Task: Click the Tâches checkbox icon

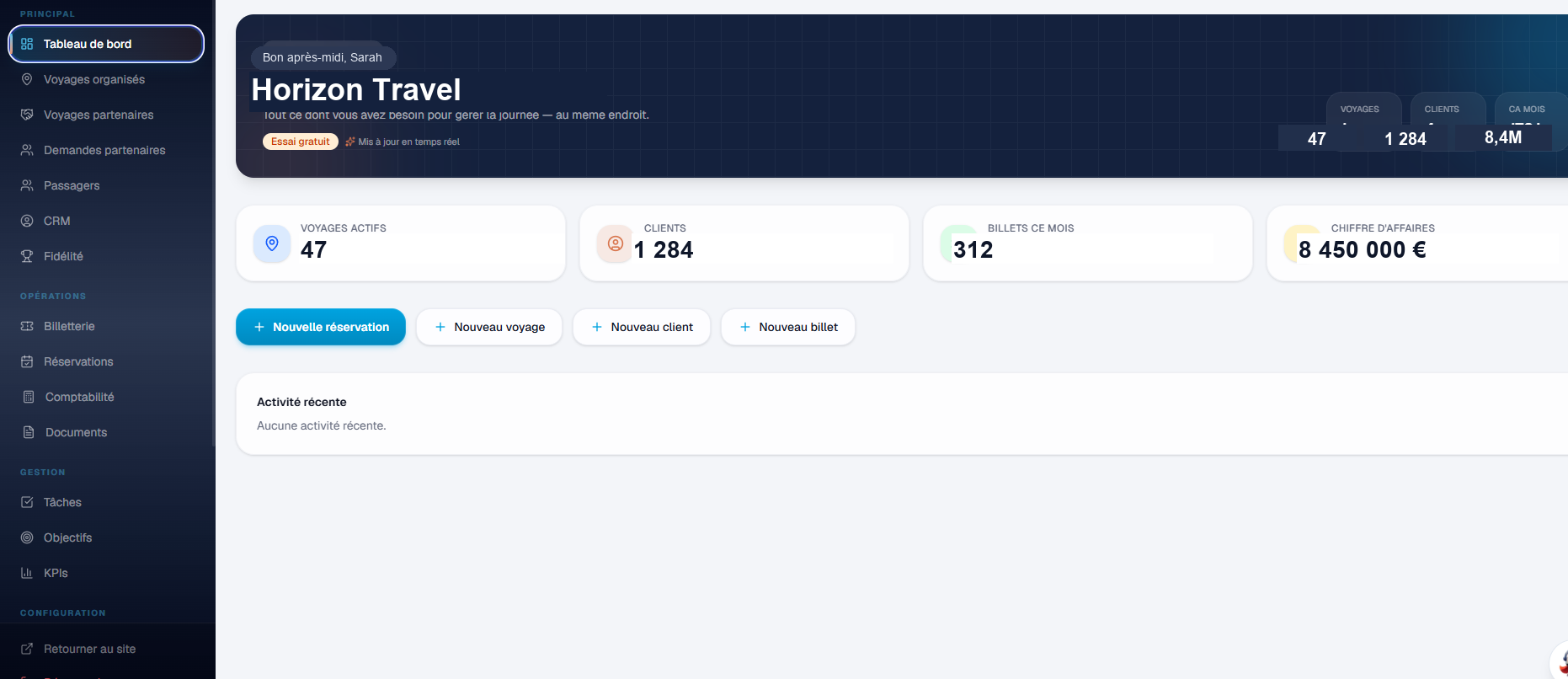Action: point(27,502)
